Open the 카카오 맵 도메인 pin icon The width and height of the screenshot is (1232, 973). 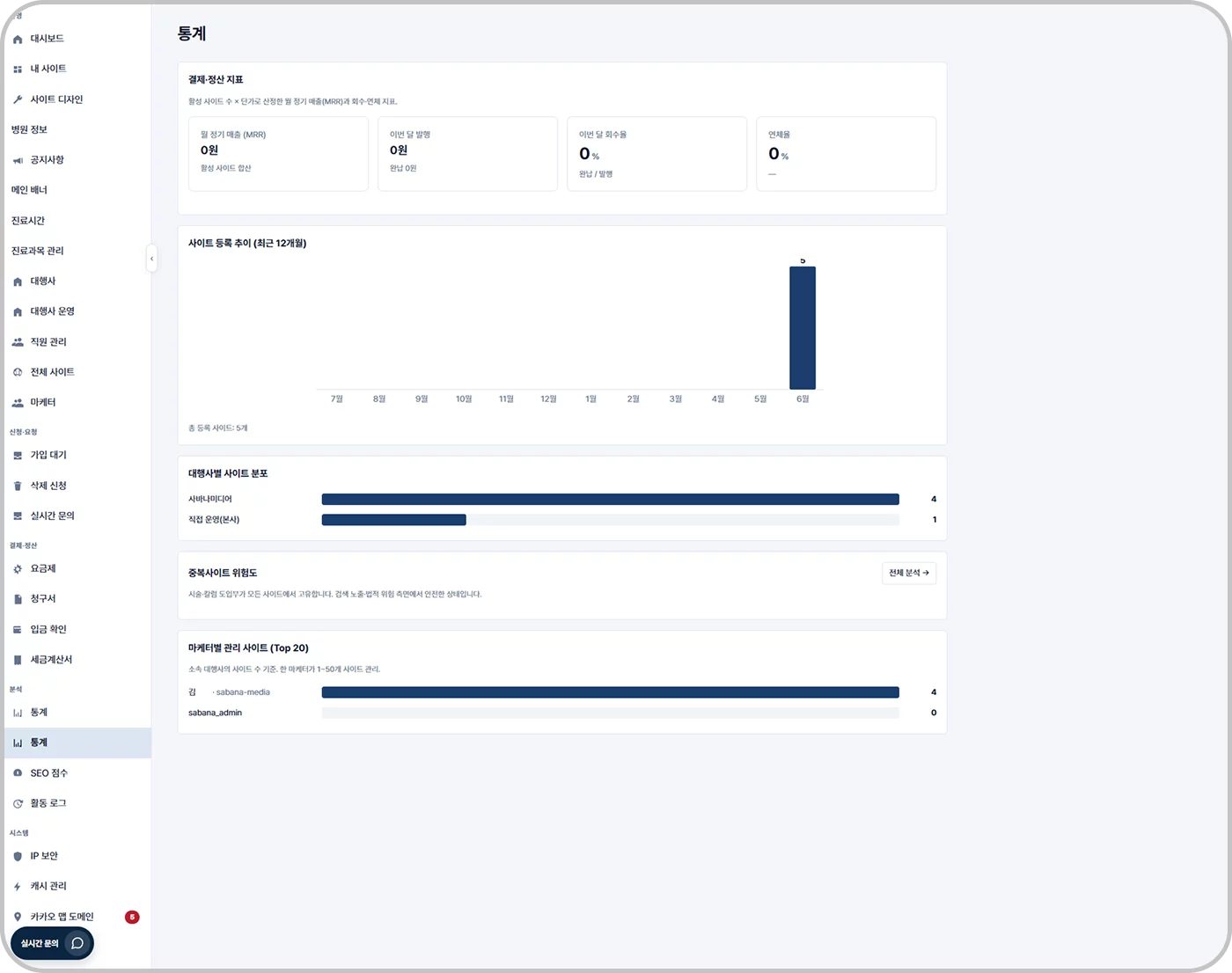[18, 917]
